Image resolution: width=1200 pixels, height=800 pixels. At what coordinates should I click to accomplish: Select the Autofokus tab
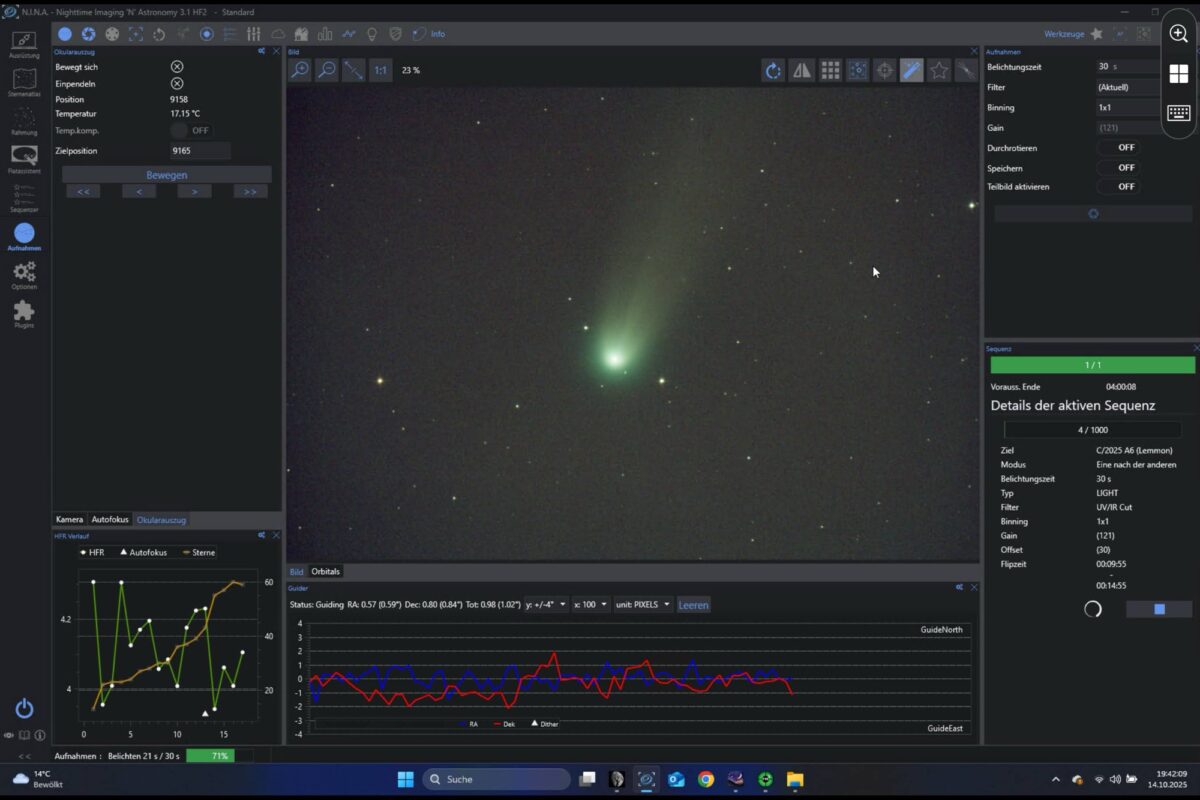(x=110, y=520)
